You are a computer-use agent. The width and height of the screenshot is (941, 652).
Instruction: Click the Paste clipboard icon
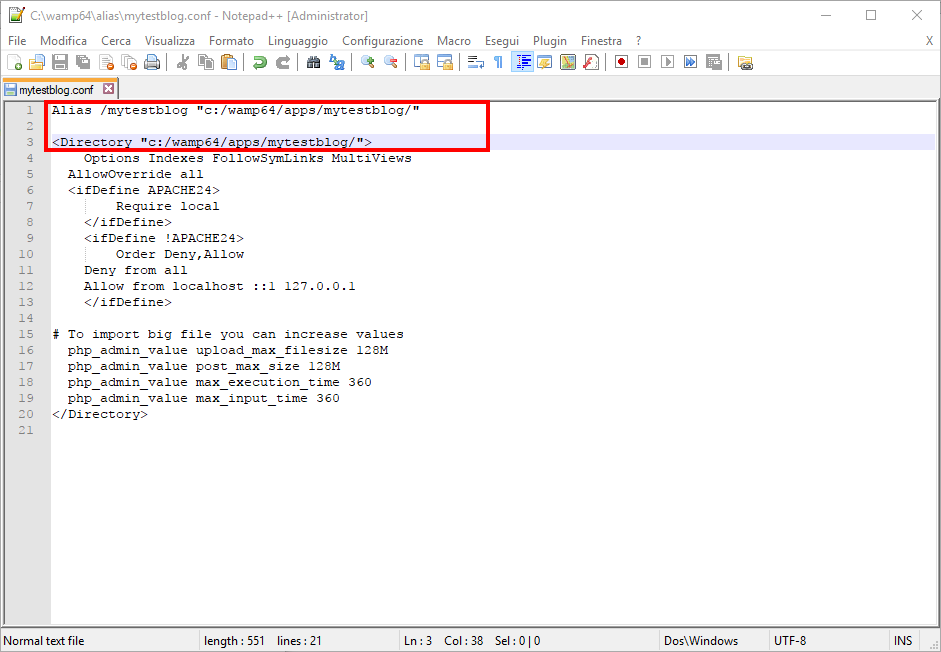point(229,62)
